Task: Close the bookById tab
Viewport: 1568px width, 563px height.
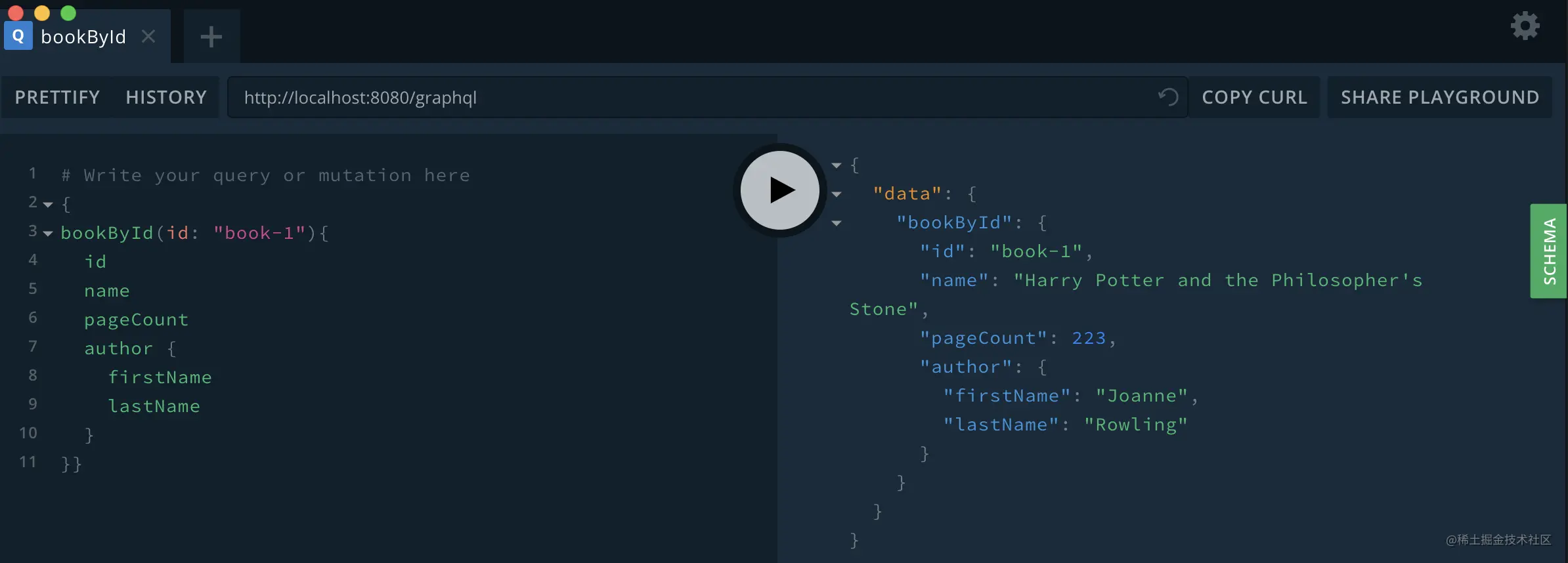Action: (148, 37)
